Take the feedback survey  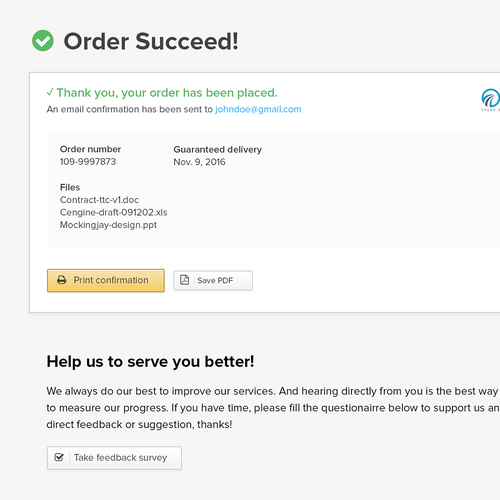pos(114,458)
